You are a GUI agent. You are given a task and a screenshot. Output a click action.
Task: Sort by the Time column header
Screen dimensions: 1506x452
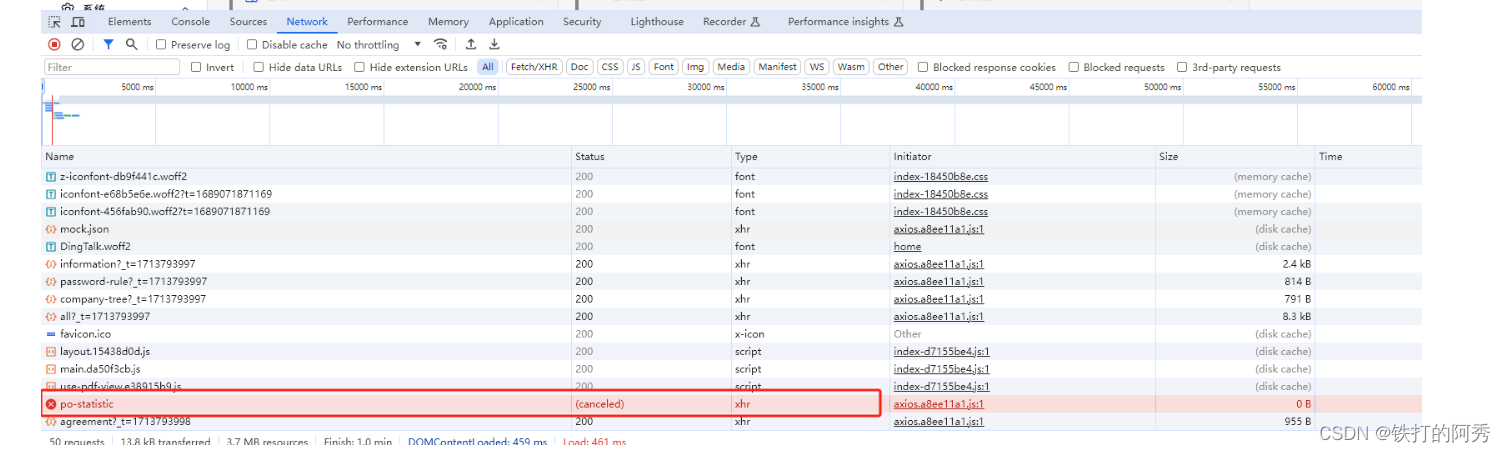click(1368, 157)
